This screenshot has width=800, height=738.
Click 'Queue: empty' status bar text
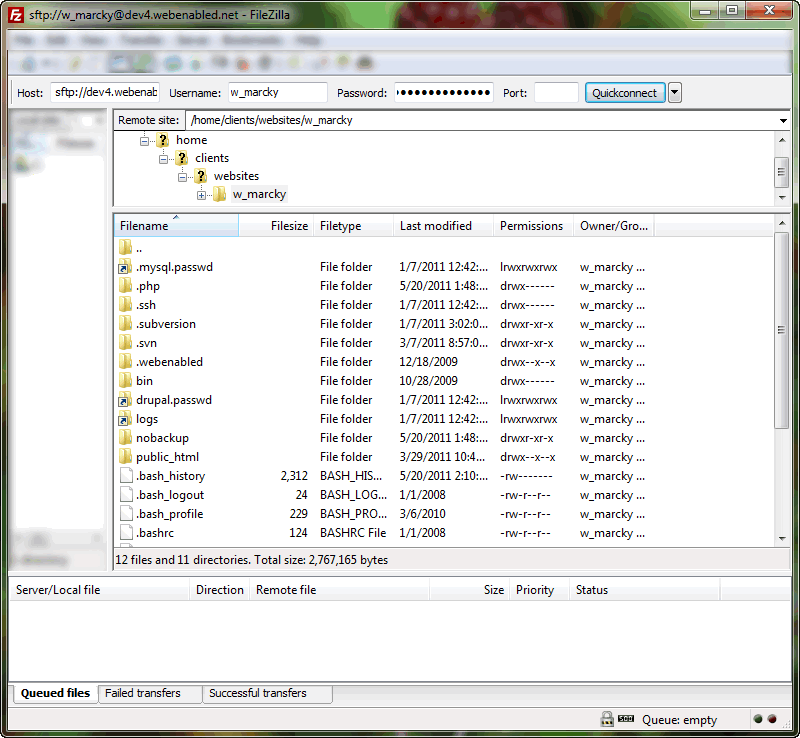[679, 720]
